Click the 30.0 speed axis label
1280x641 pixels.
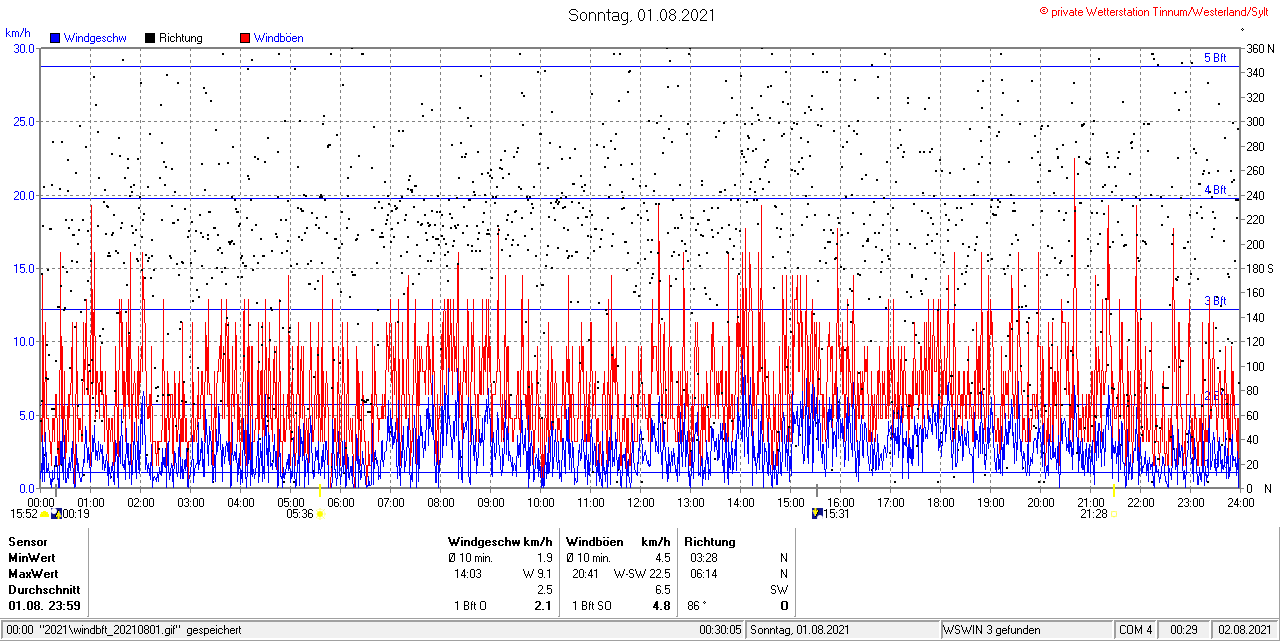click(x=23, y=48)
